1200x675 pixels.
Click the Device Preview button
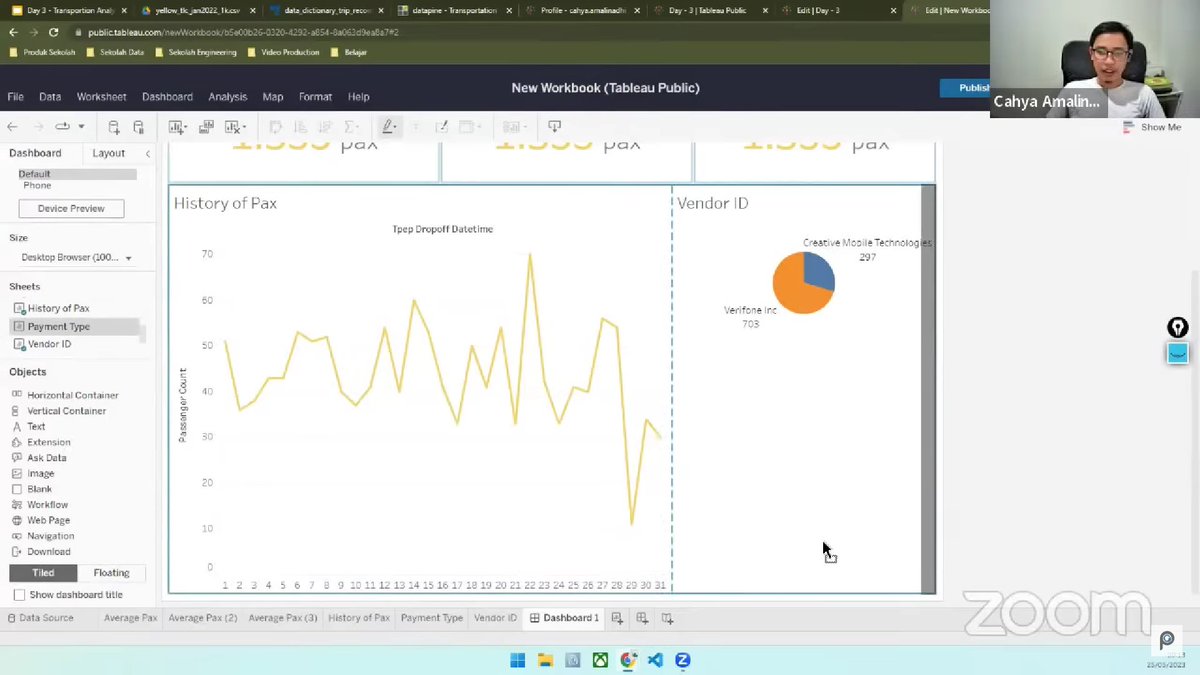coord(71,208)
